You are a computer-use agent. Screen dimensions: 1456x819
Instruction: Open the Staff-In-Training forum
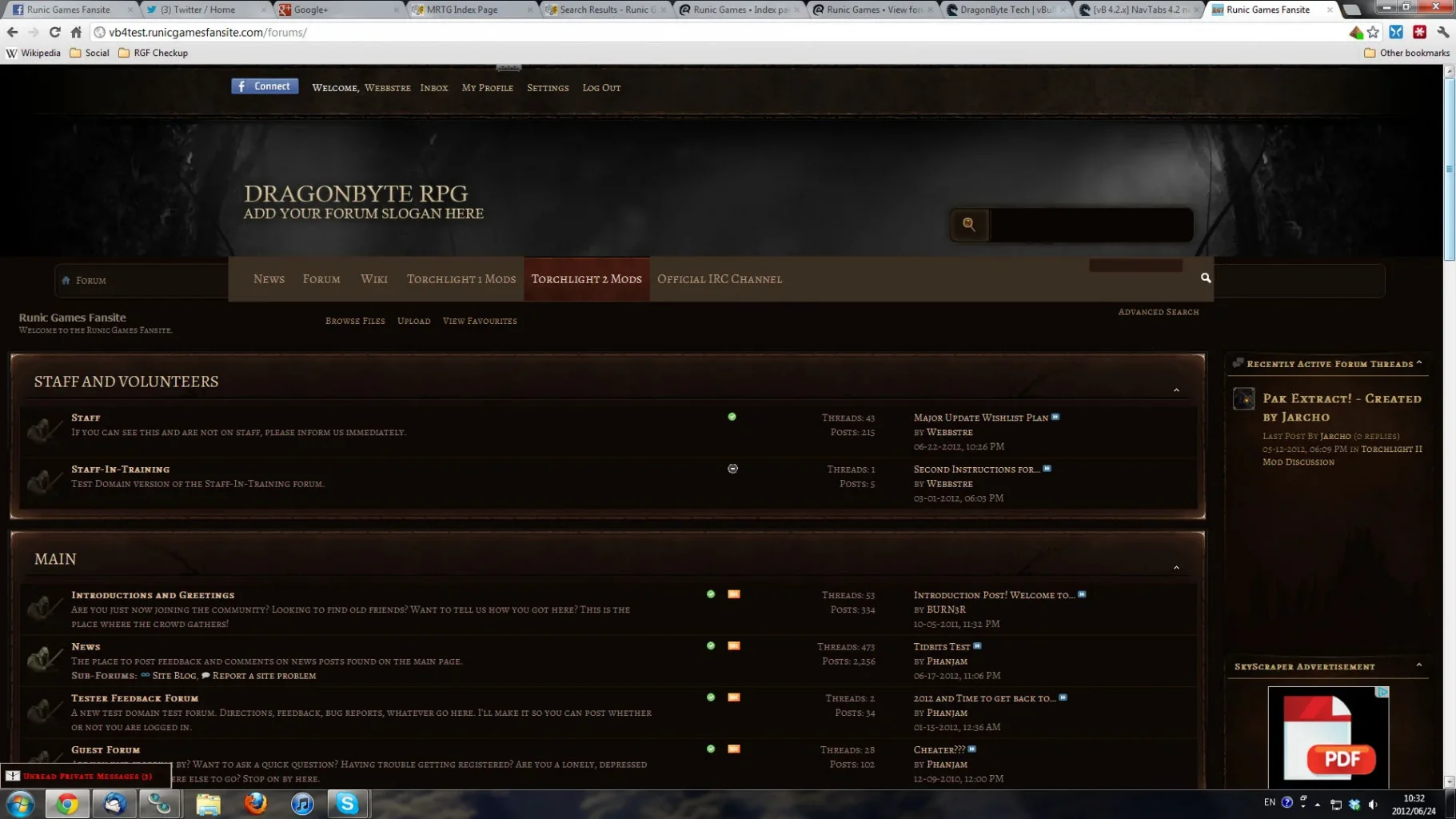tap(120, 469)
